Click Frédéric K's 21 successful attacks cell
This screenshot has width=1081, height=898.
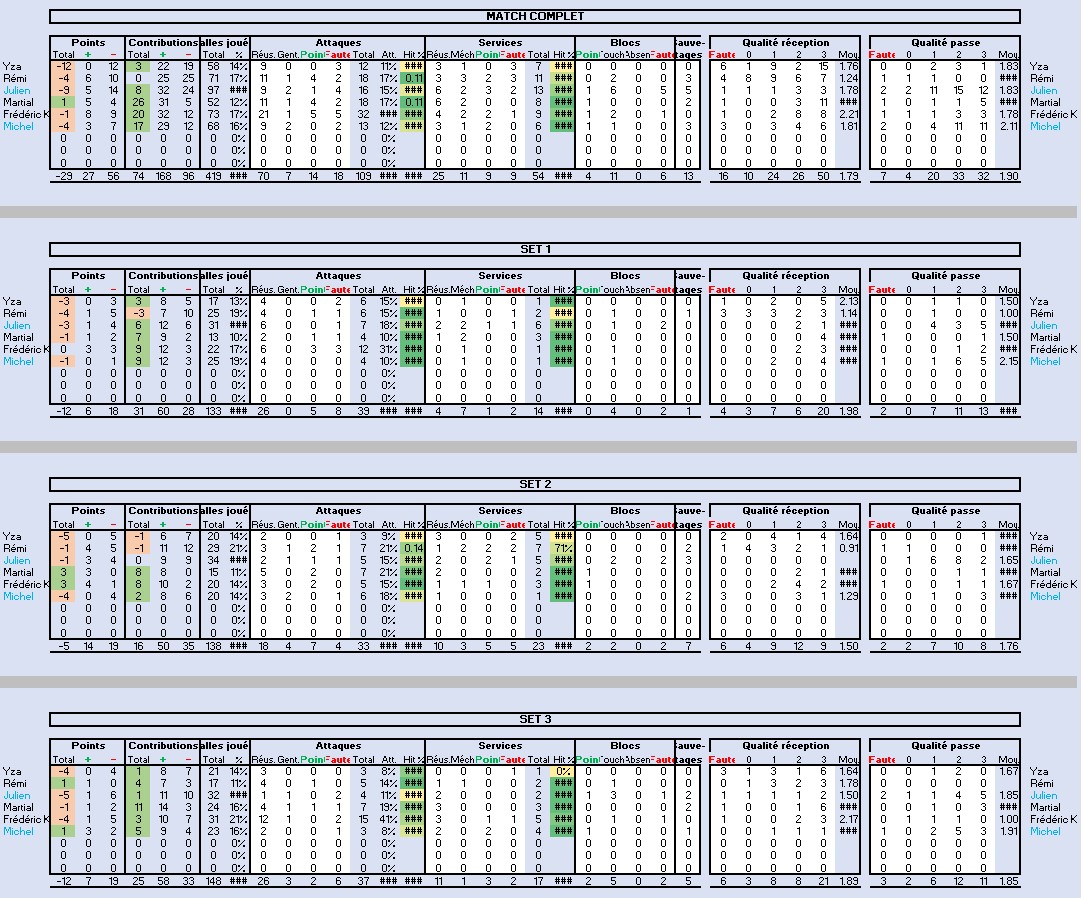point(263,114)
